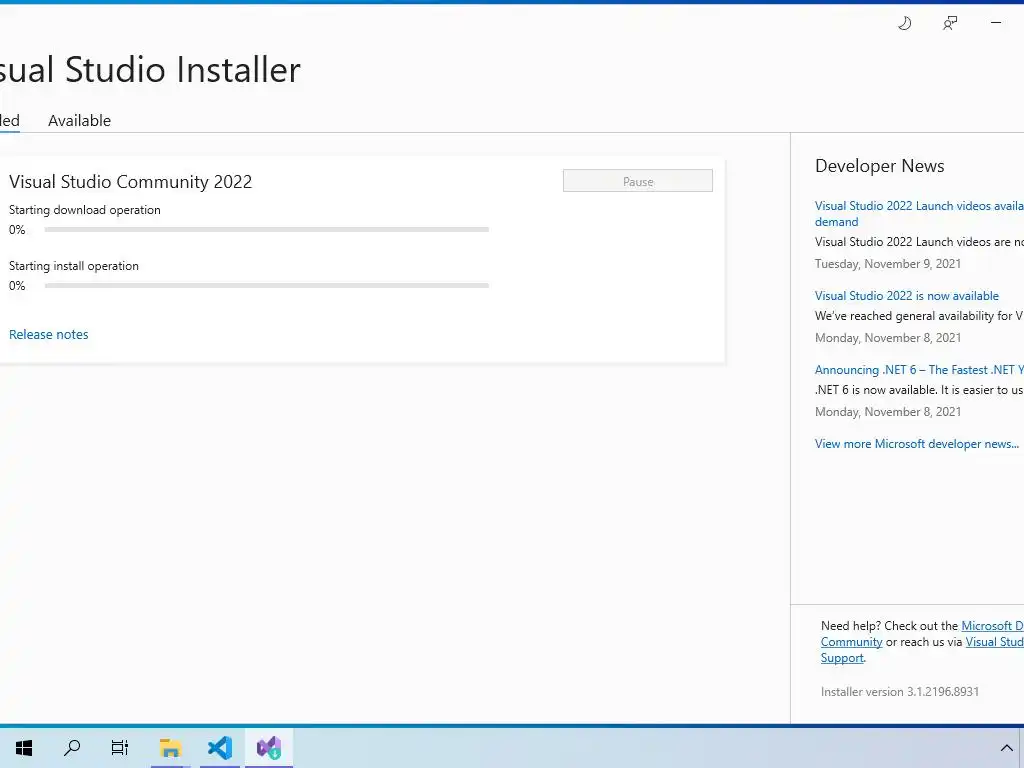Open Task View on taskbar
The image size is (1024, 768).
point(120,748)
